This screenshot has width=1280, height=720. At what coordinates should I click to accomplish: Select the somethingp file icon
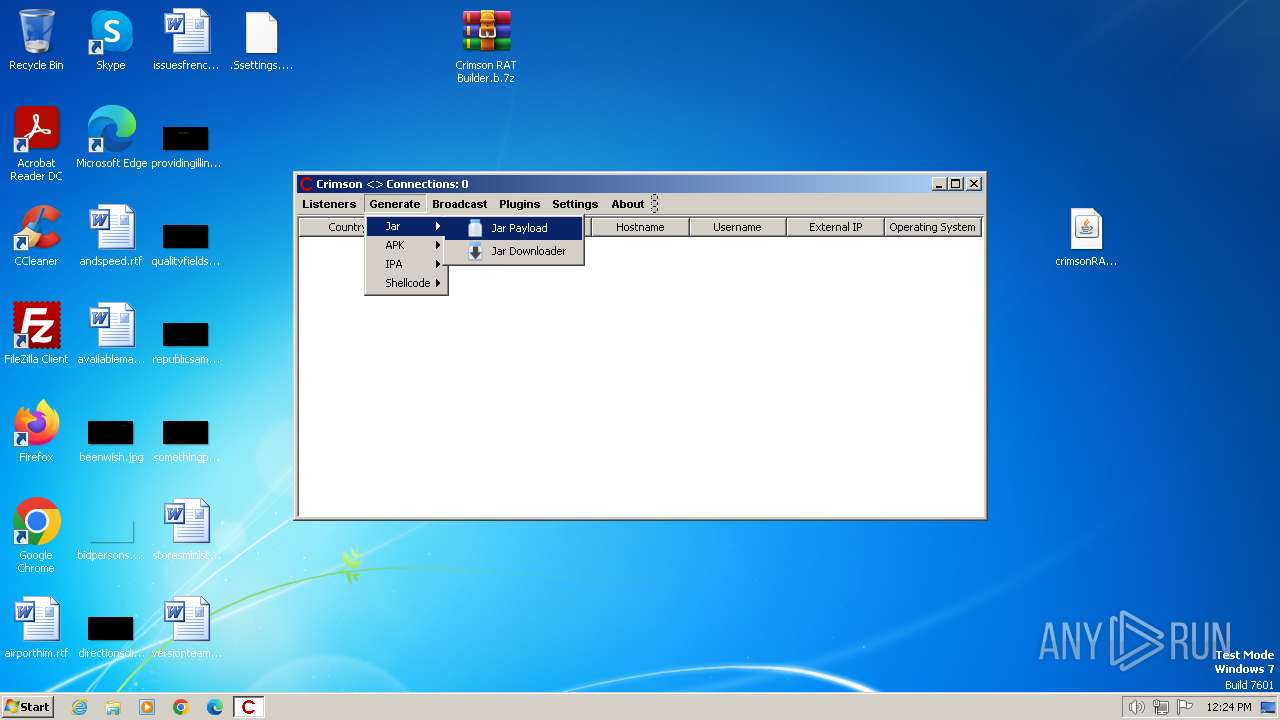click(186, 439)
